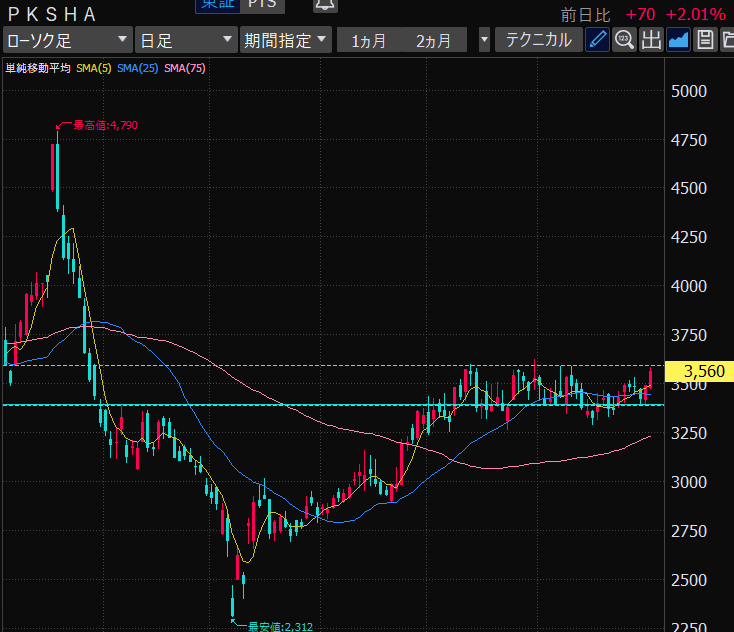
Task: Click the 単純移動平均 legend title
Action: pyautogui.click(x=37, y=68)
